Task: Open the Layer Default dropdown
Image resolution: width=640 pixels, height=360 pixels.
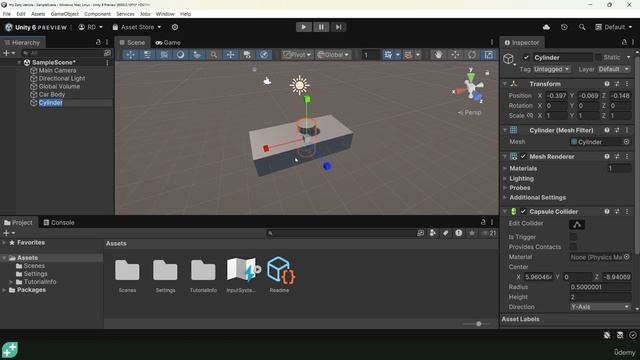Action: point(613,69)
